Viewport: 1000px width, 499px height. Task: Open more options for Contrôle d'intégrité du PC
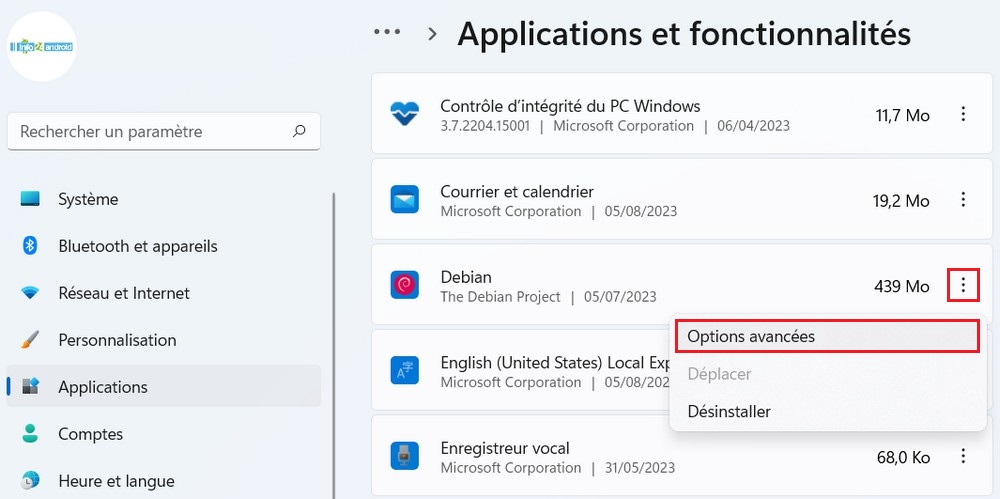click(x=963, y=114)
